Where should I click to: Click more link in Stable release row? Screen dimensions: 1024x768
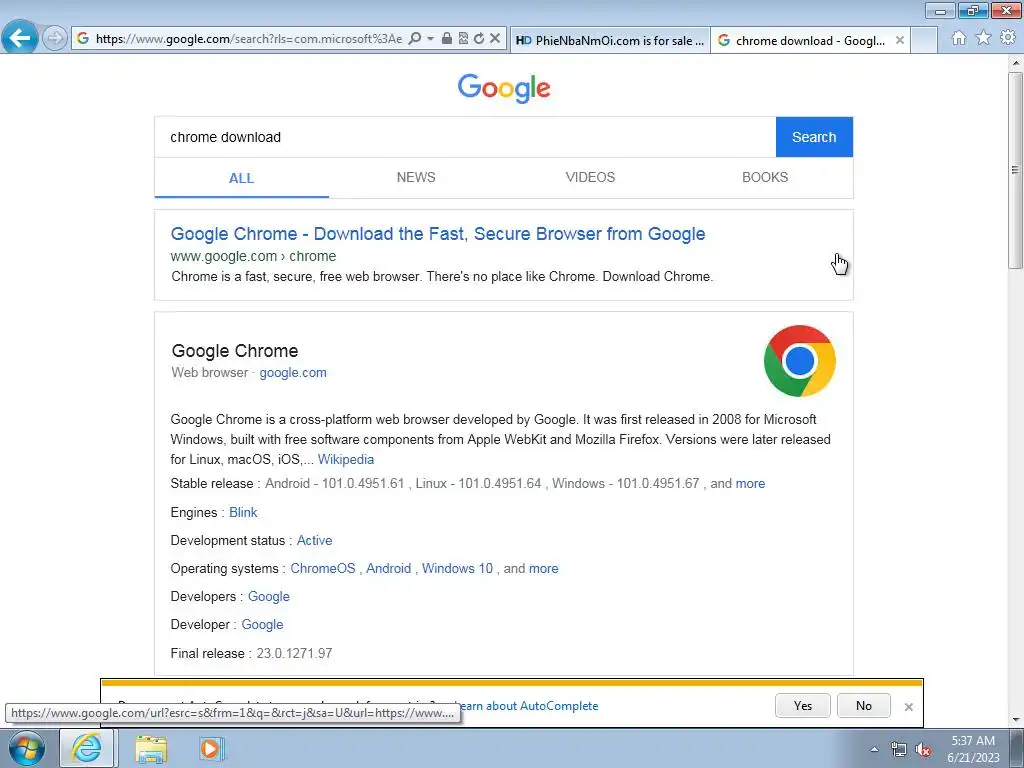tap(750, 483)
